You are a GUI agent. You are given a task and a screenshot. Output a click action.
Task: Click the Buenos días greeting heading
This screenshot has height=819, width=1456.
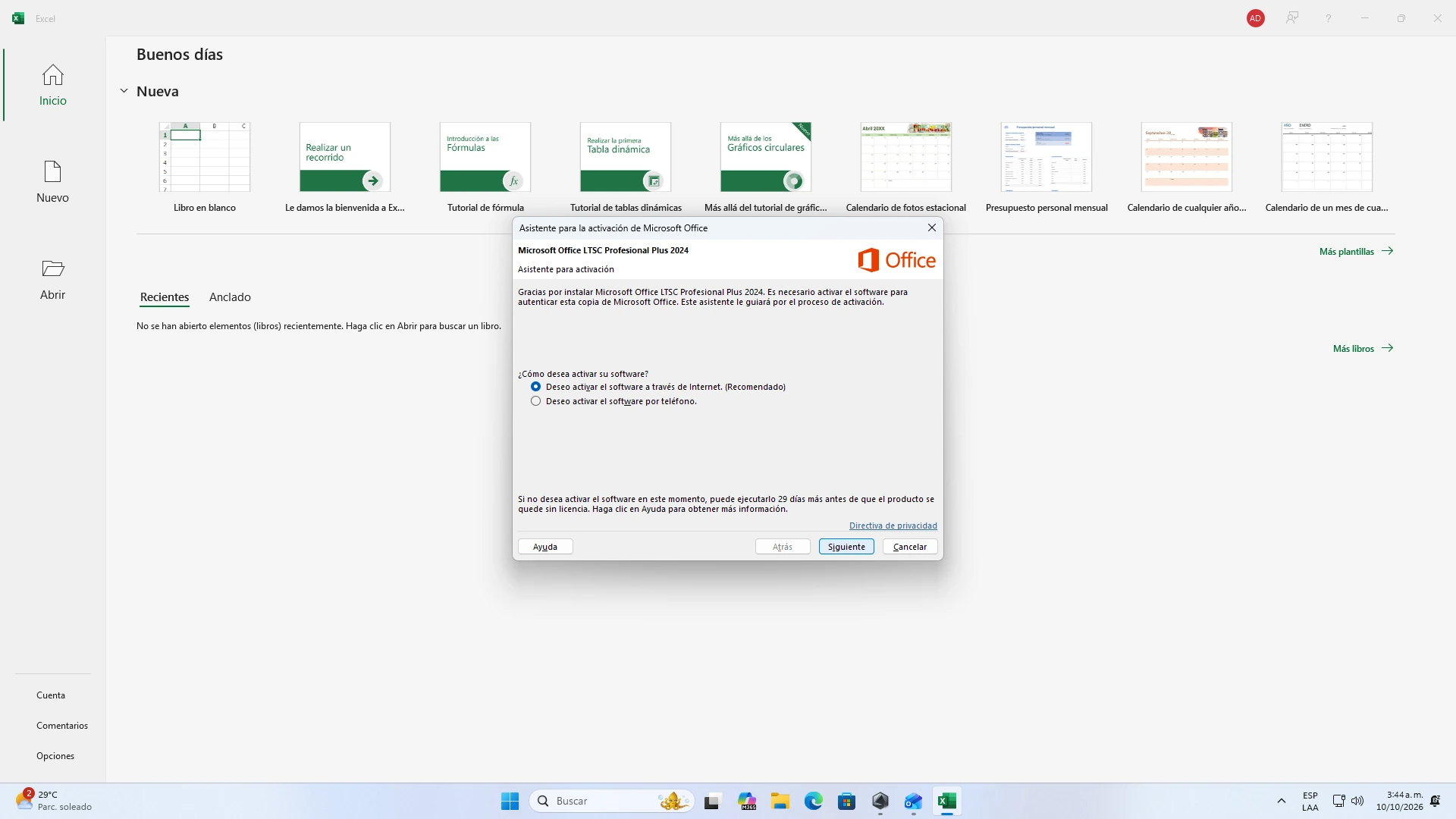[x=180, y=55]
